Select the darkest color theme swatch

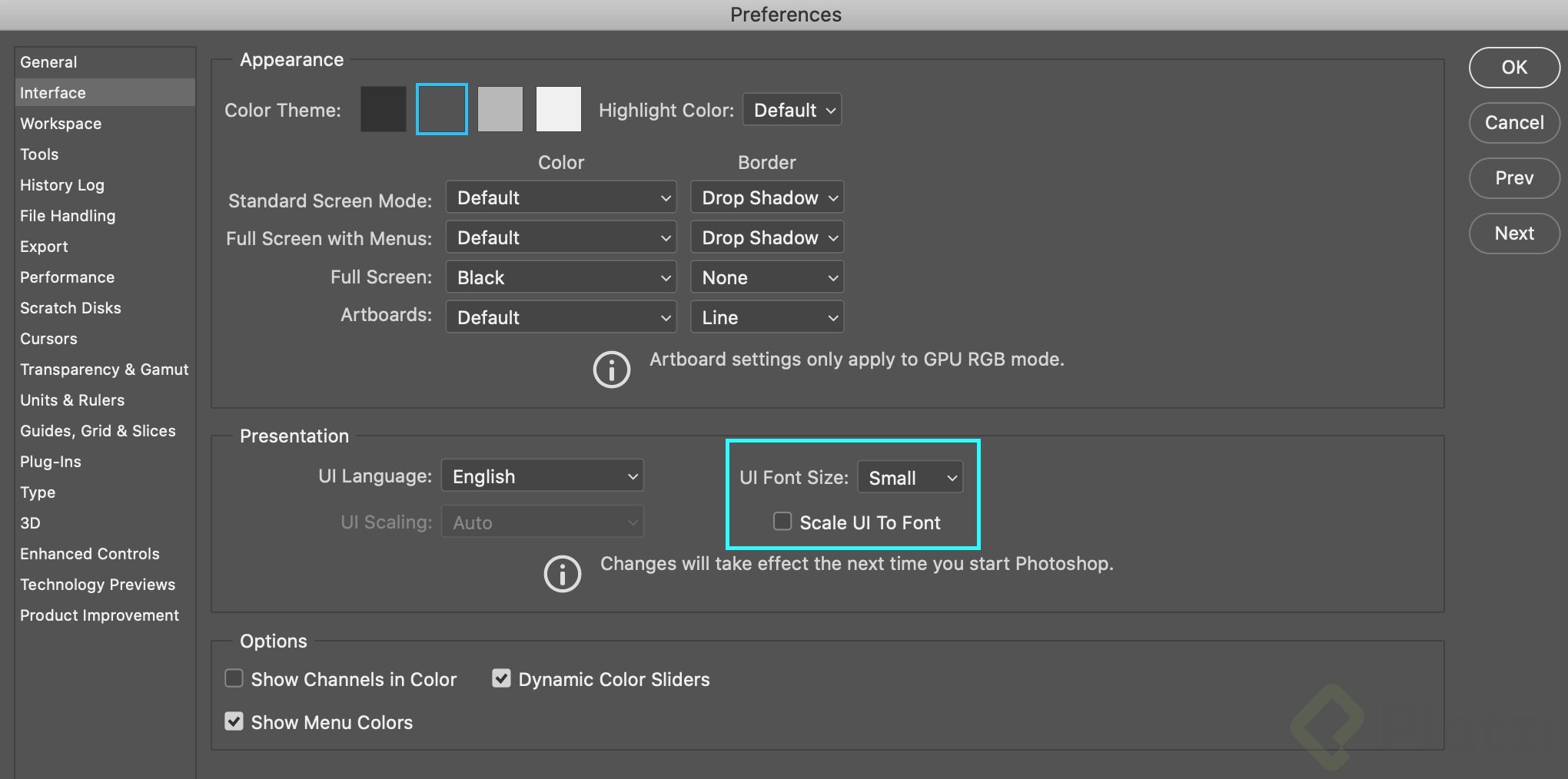tap(384, 109)
